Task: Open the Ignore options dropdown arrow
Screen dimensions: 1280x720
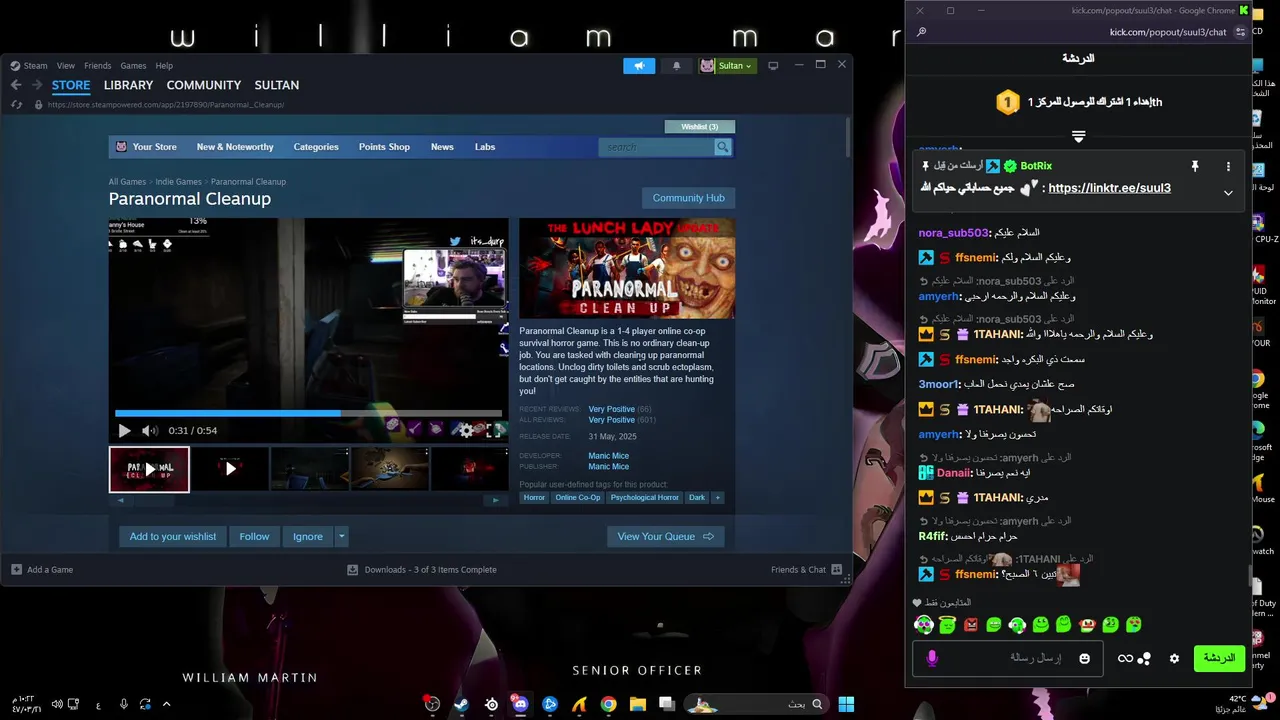Action: (341, 537)
